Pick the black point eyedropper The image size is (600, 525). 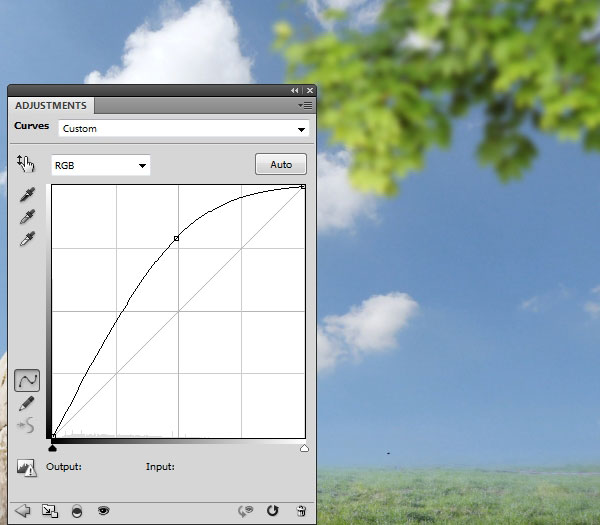pos(27,194)
